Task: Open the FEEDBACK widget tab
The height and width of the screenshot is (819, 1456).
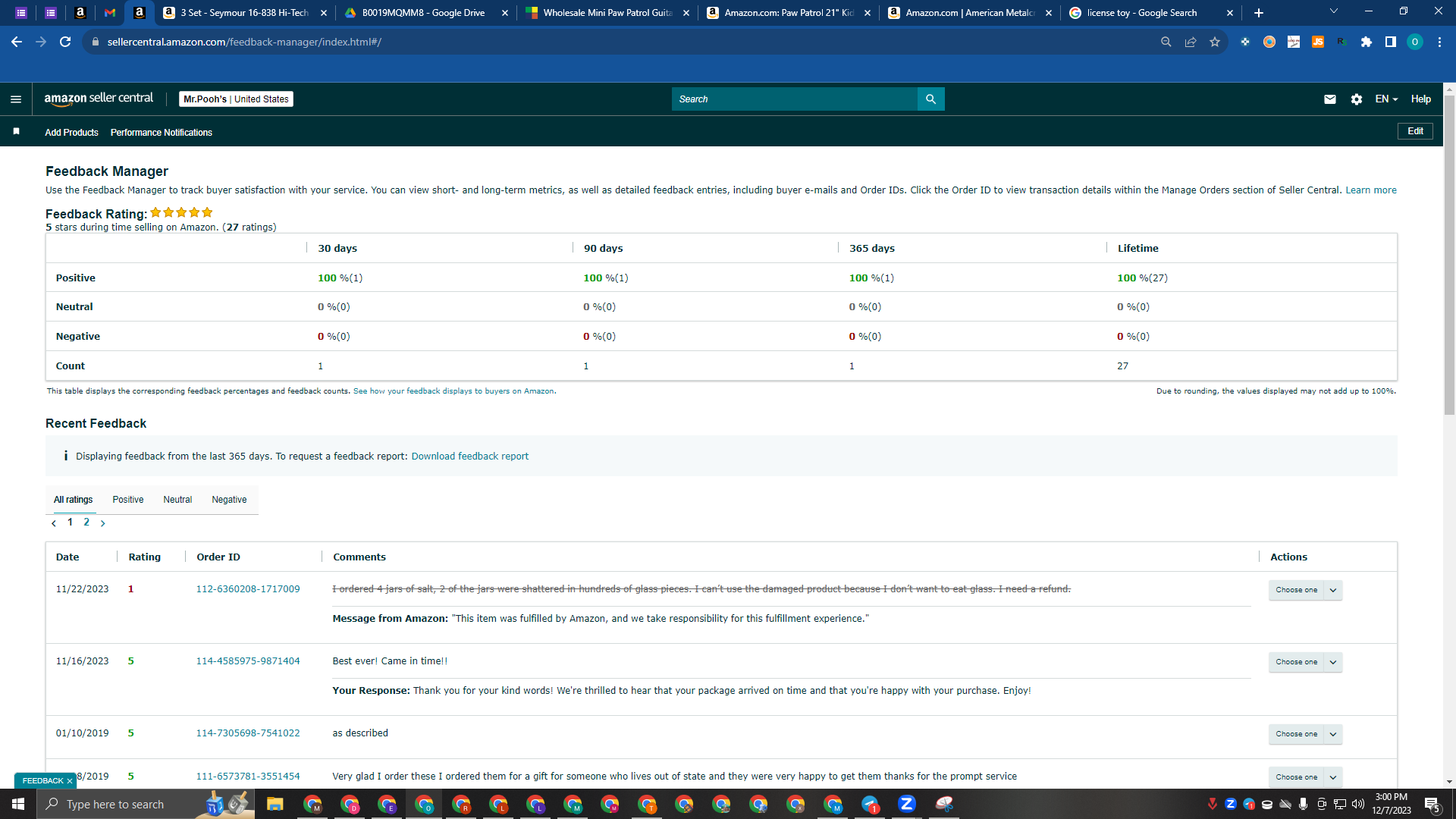Action: (x=42, y=781)
